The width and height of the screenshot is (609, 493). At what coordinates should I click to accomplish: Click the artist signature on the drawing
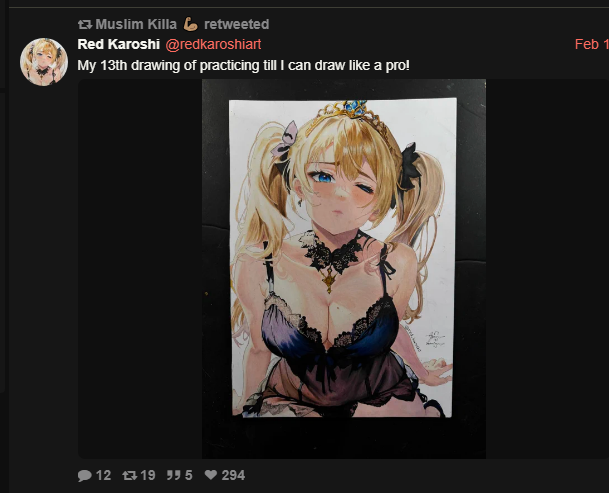point(433,339)
